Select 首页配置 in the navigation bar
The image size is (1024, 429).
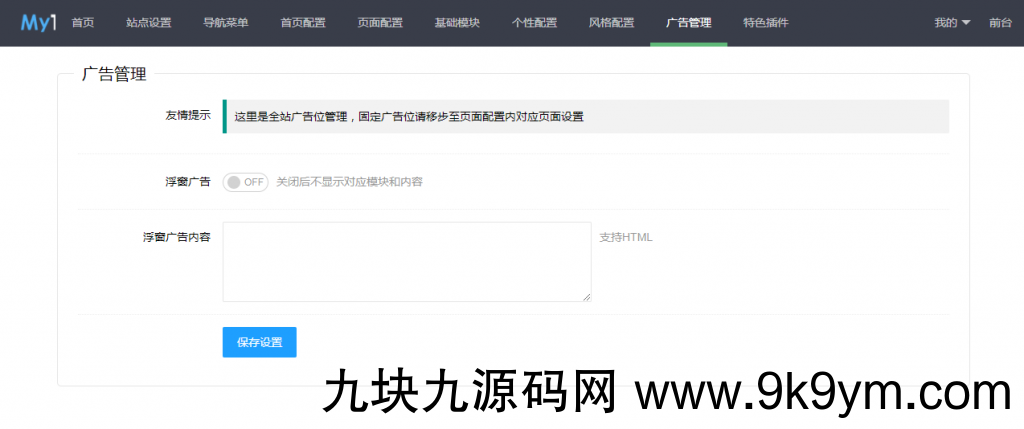303,23
